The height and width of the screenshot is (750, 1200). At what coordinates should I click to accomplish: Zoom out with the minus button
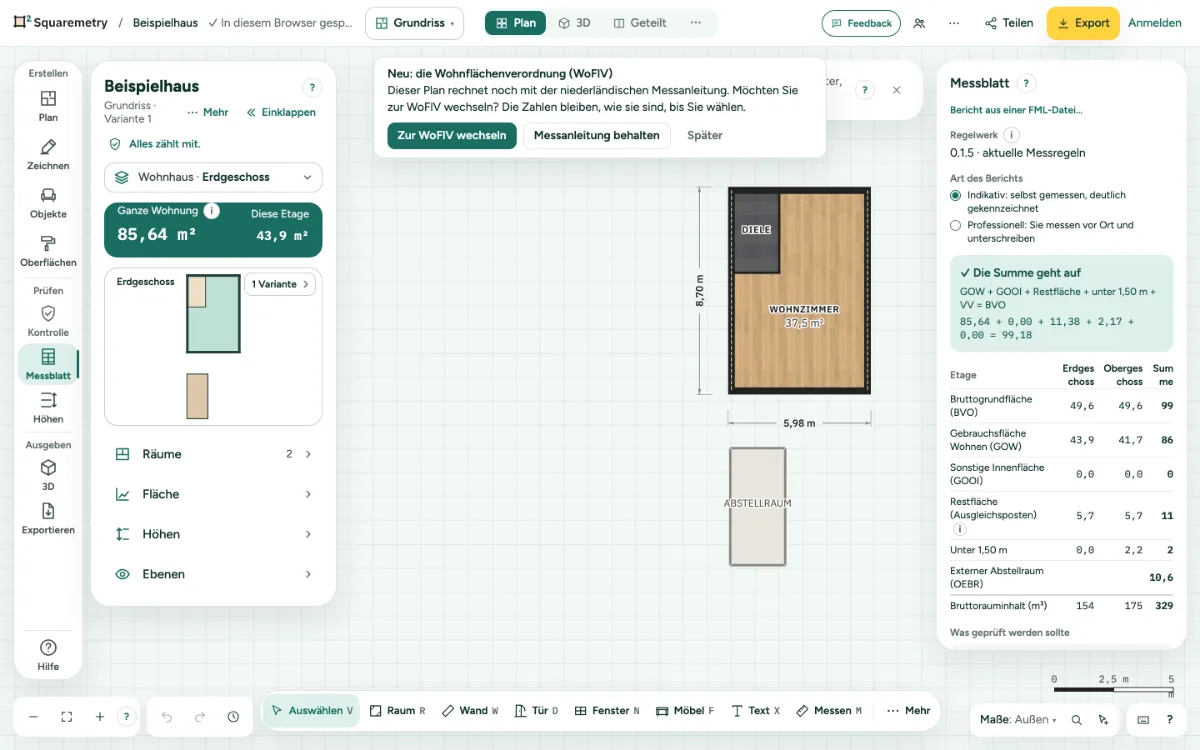[x=33, y=717]
